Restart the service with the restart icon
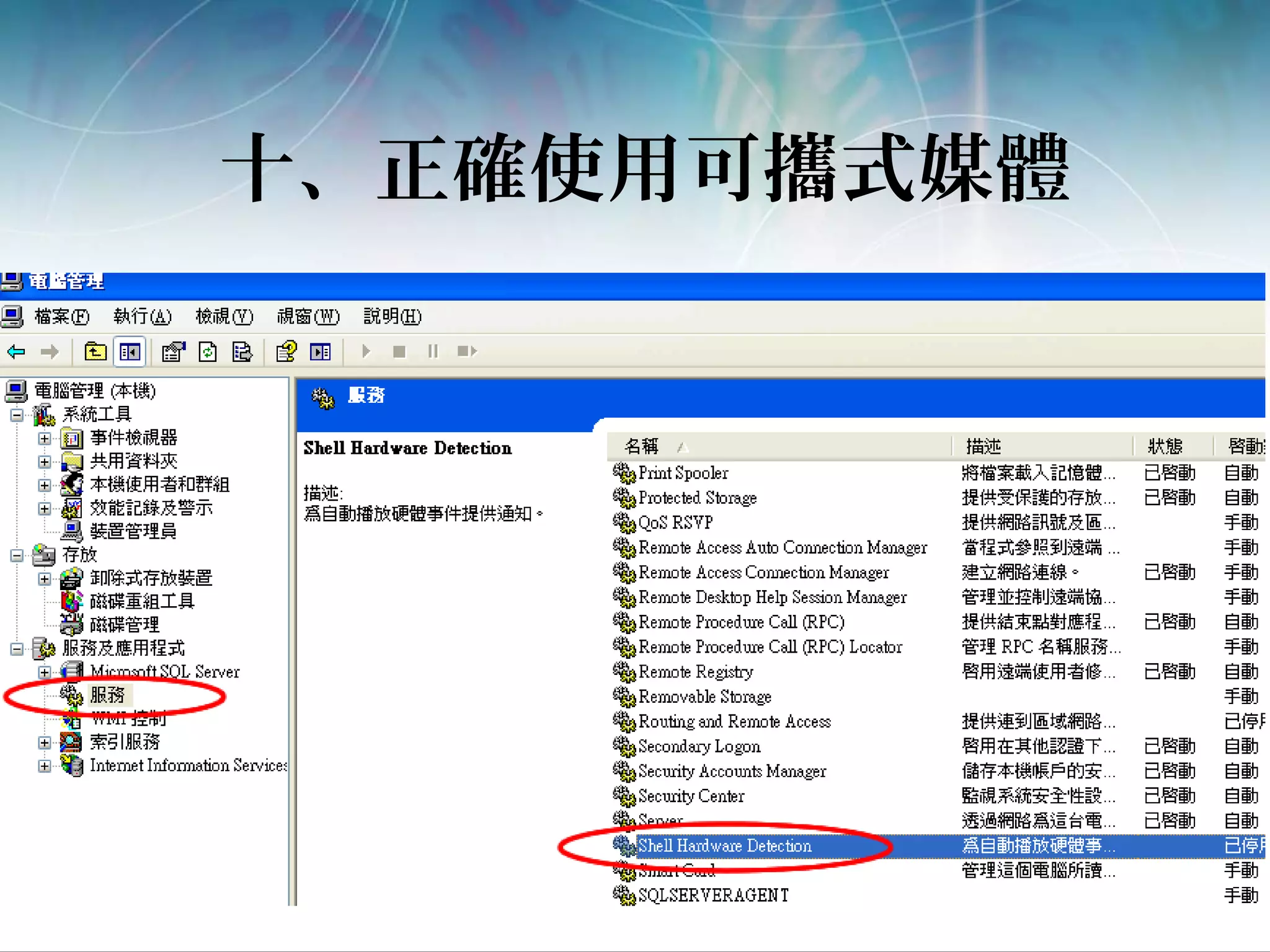Viewport: 1270px width, 952px height. pos(467,351)
